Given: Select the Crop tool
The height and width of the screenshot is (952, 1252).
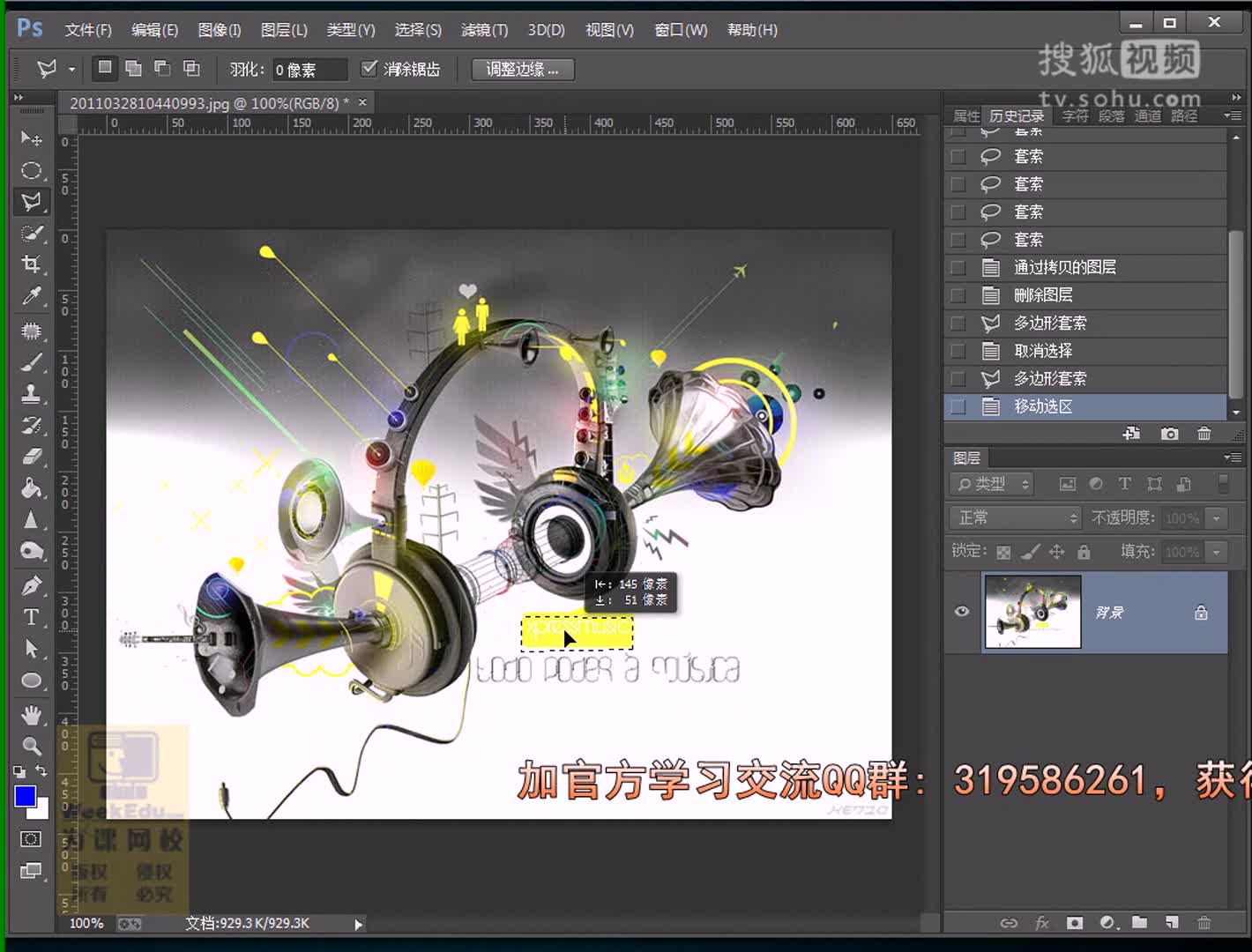Looking at the screenshot, I should pos(32,264).
